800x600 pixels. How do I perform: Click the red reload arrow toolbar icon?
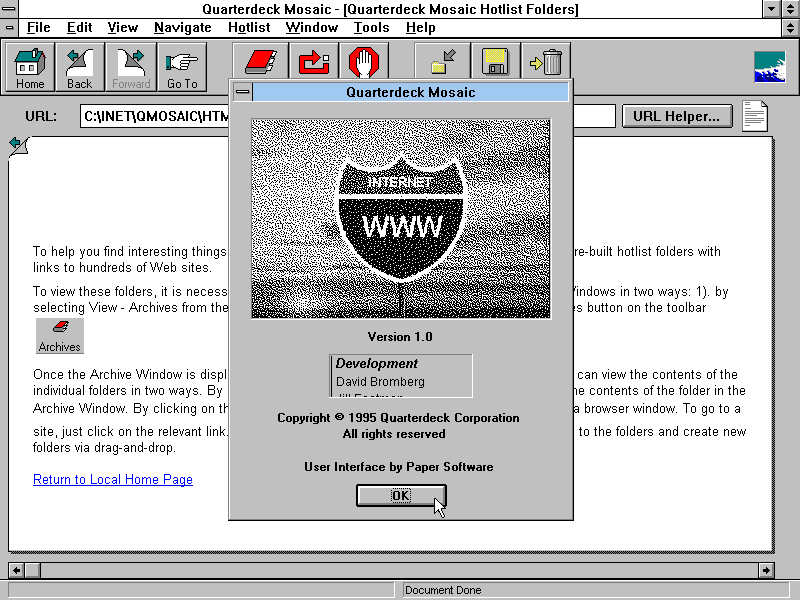tap(314, 62)
